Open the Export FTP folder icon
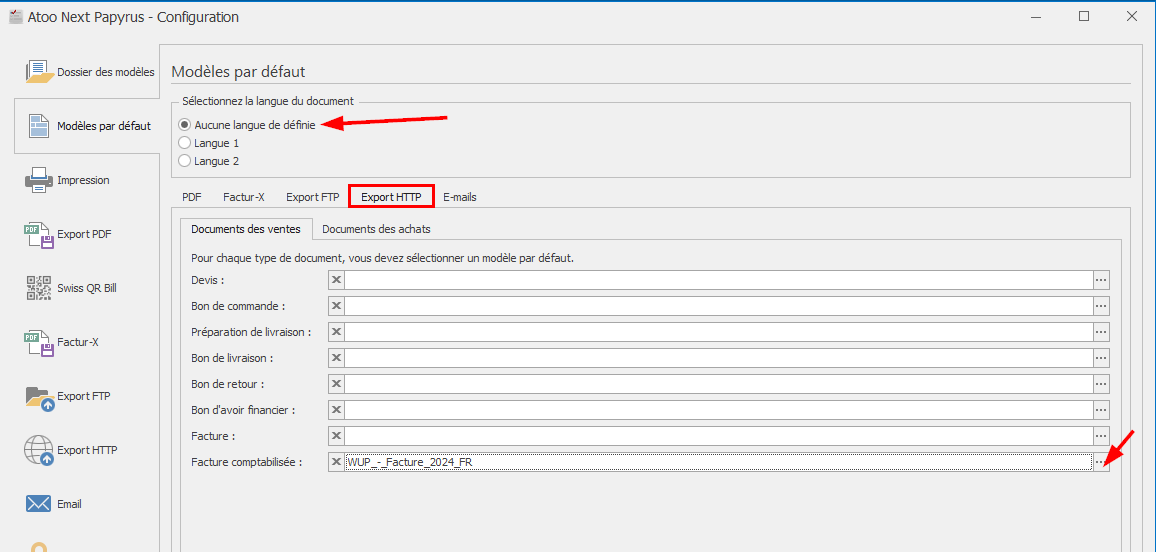 click(39, 396)
